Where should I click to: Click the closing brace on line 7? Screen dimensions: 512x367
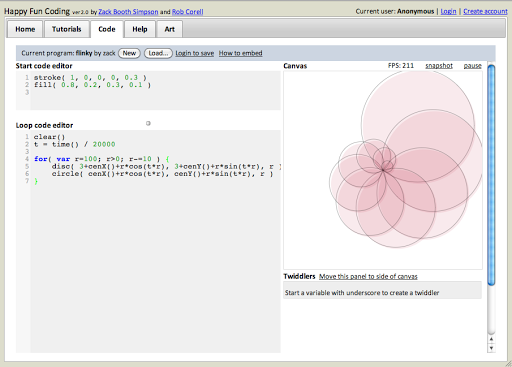tap(36, 181)
